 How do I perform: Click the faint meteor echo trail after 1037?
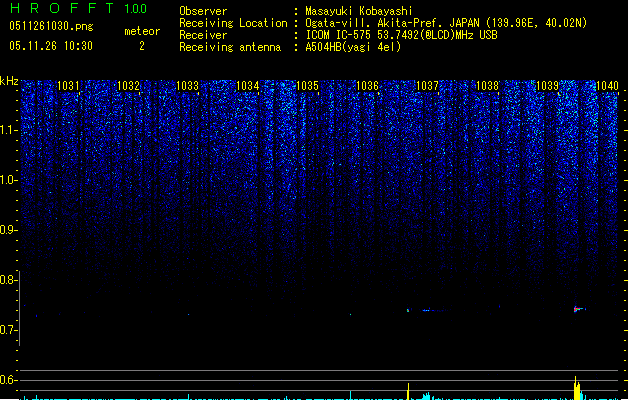[435, 310]
